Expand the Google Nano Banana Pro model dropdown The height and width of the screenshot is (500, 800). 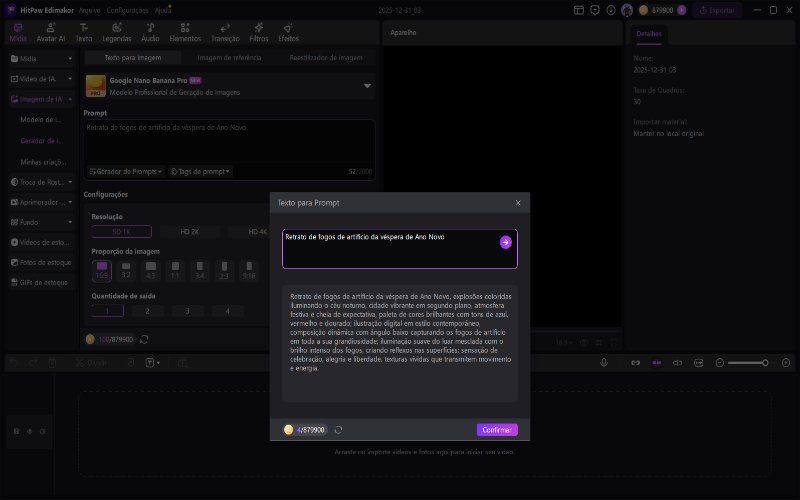click(x=367, y=86)
